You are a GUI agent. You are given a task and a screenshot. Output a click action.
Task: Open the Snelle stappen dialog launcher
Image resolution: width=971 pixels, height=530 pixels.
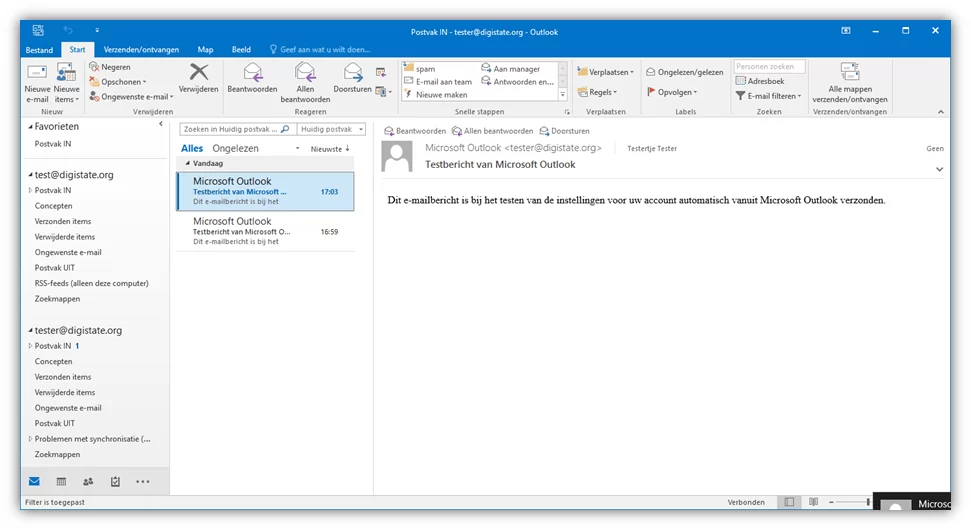click(x=567, y=112)
